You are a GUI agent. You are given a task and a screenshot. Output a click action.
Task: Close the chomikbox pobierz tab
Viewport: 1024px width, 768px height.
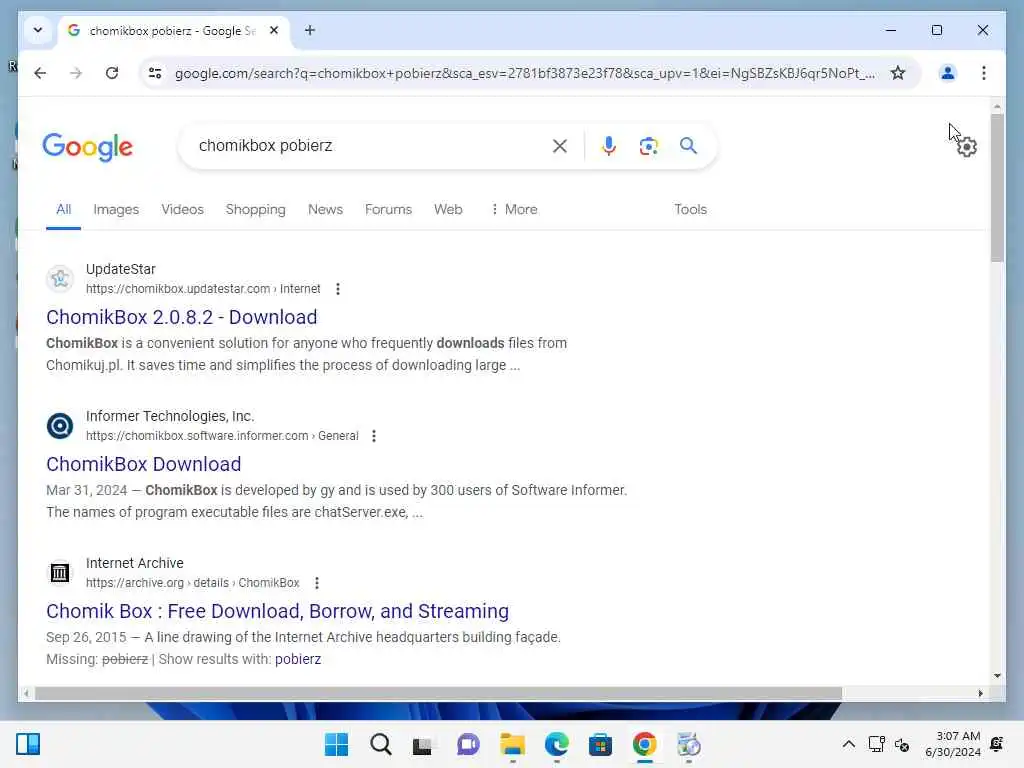(x=274, y=30)
